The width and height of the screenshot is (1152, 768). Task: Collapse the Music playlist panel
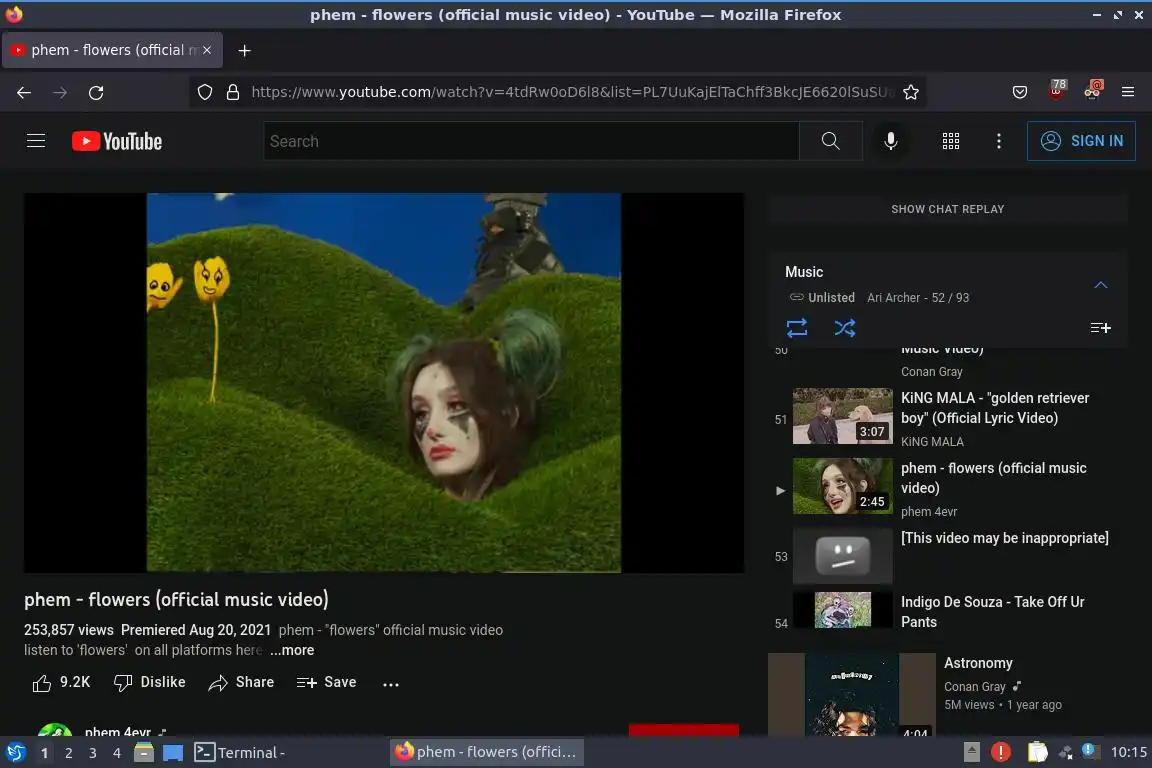tap(1101, 285)
